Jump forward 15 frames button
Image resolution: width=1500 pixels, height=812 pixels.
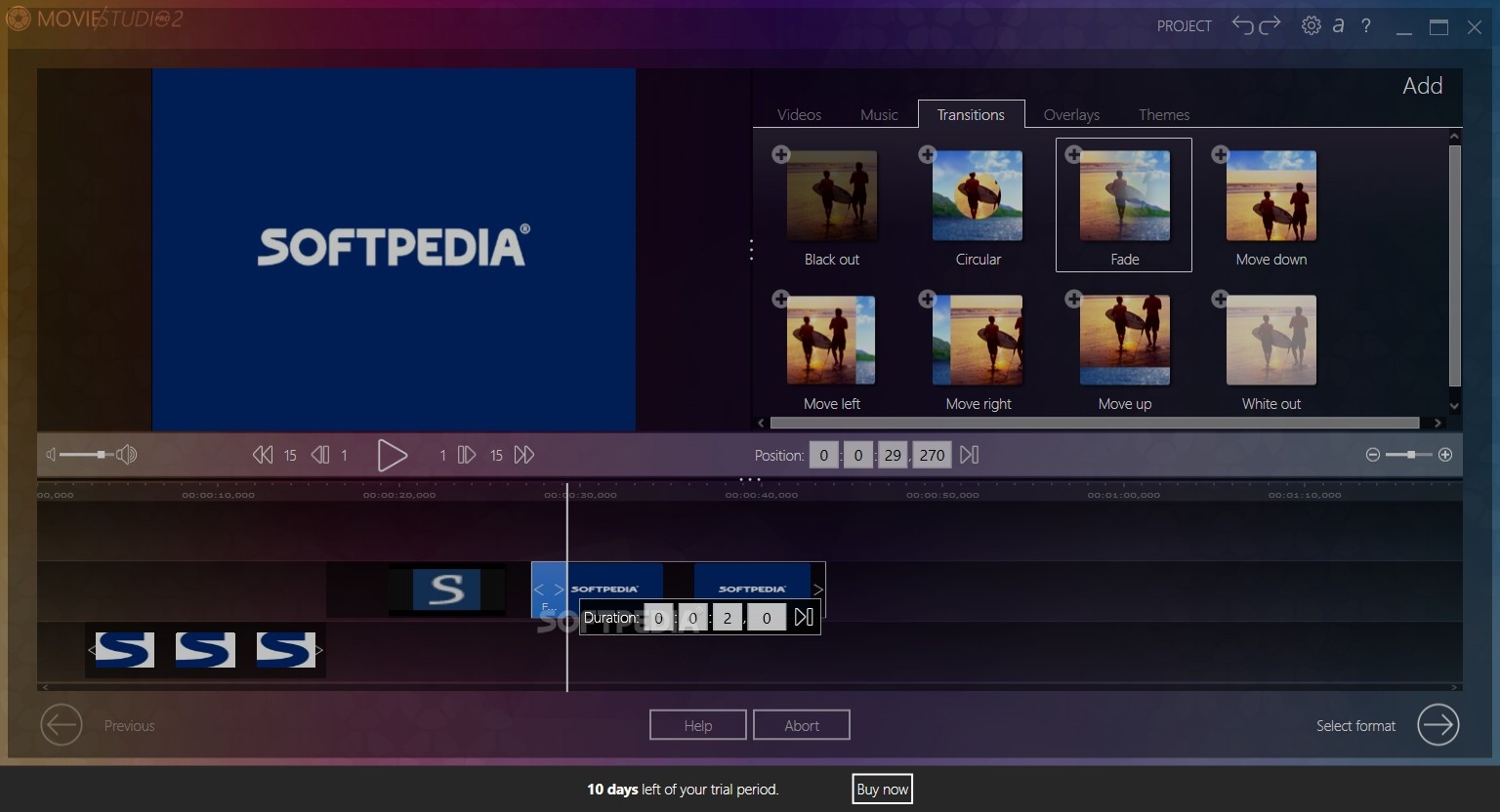(524, 455)
